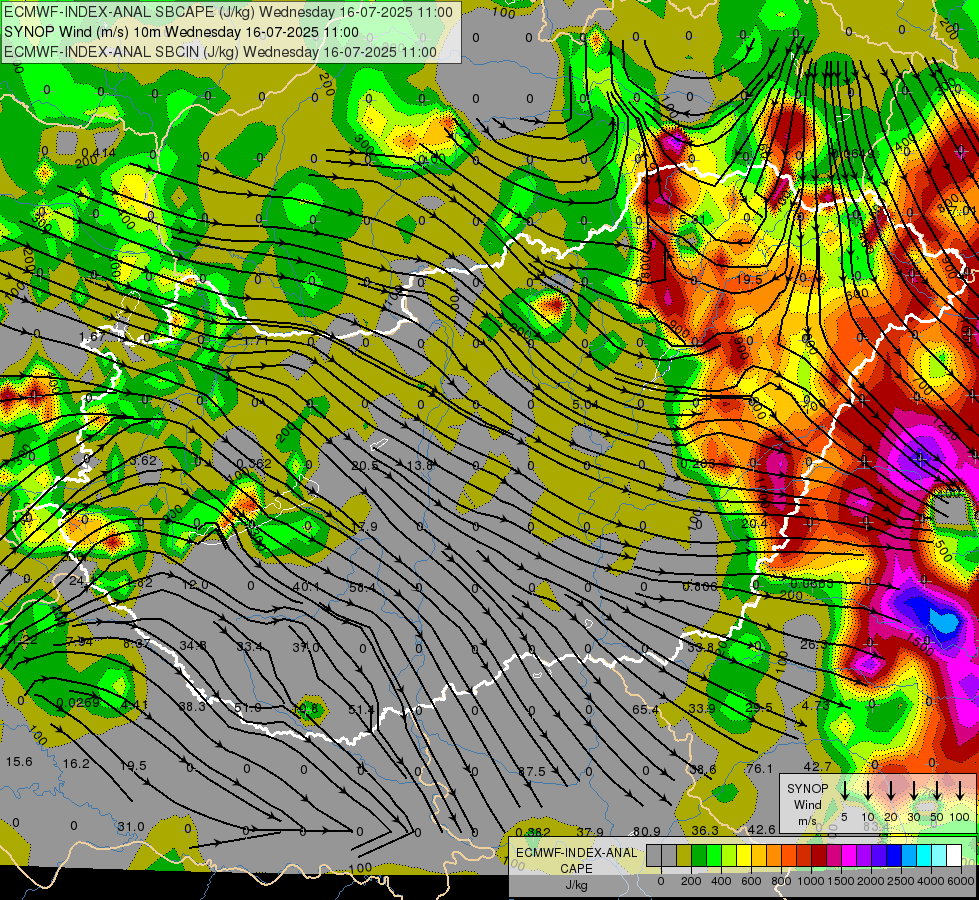Click the 42.7 value on the map

[x=817, y=766]
